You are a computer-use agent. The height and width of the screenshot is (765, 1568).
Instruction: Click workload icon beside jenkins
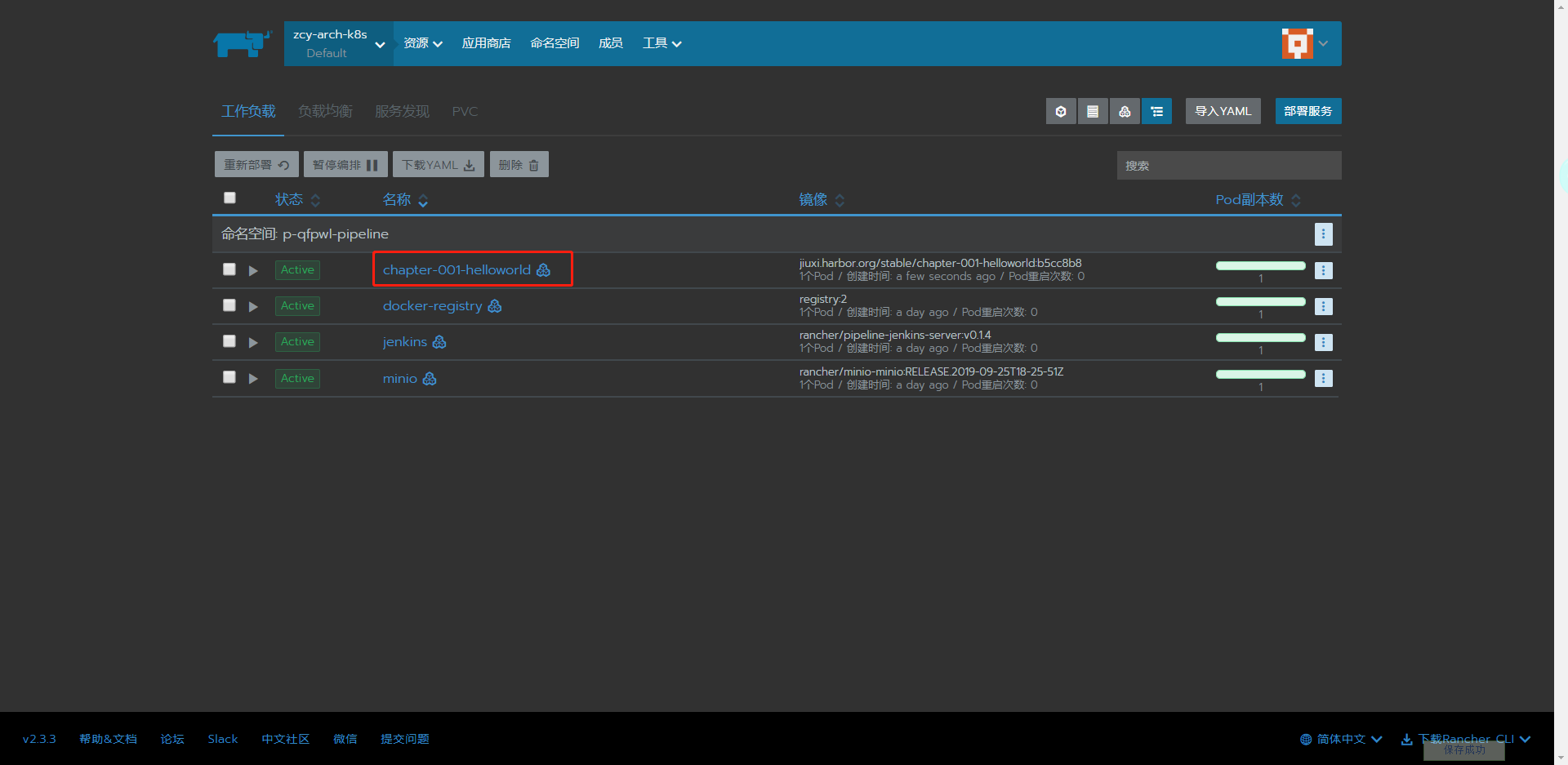click(439, 342)
